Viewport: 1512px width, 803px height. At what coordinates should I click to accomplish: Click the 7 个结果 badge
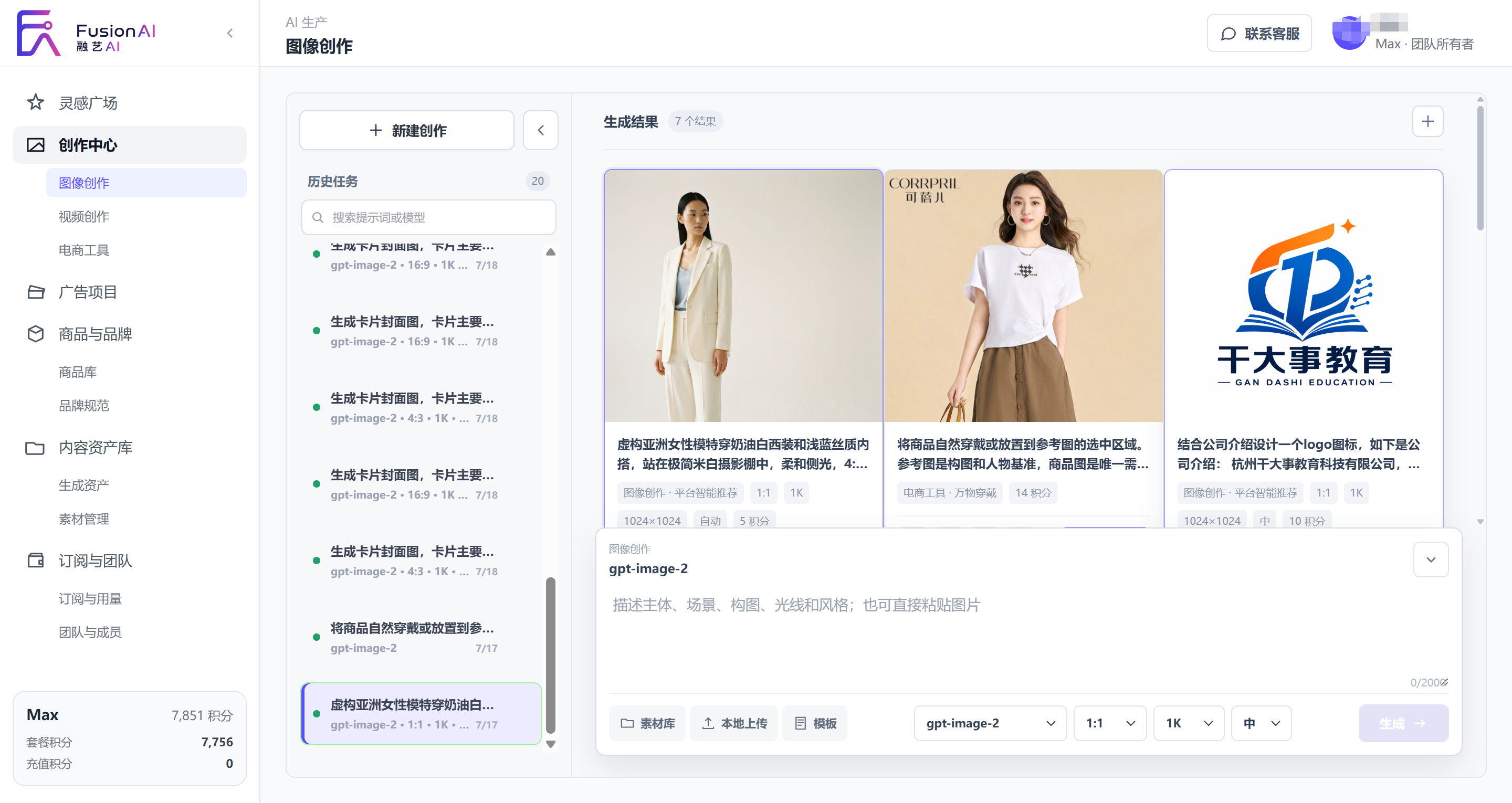point(696,122)
